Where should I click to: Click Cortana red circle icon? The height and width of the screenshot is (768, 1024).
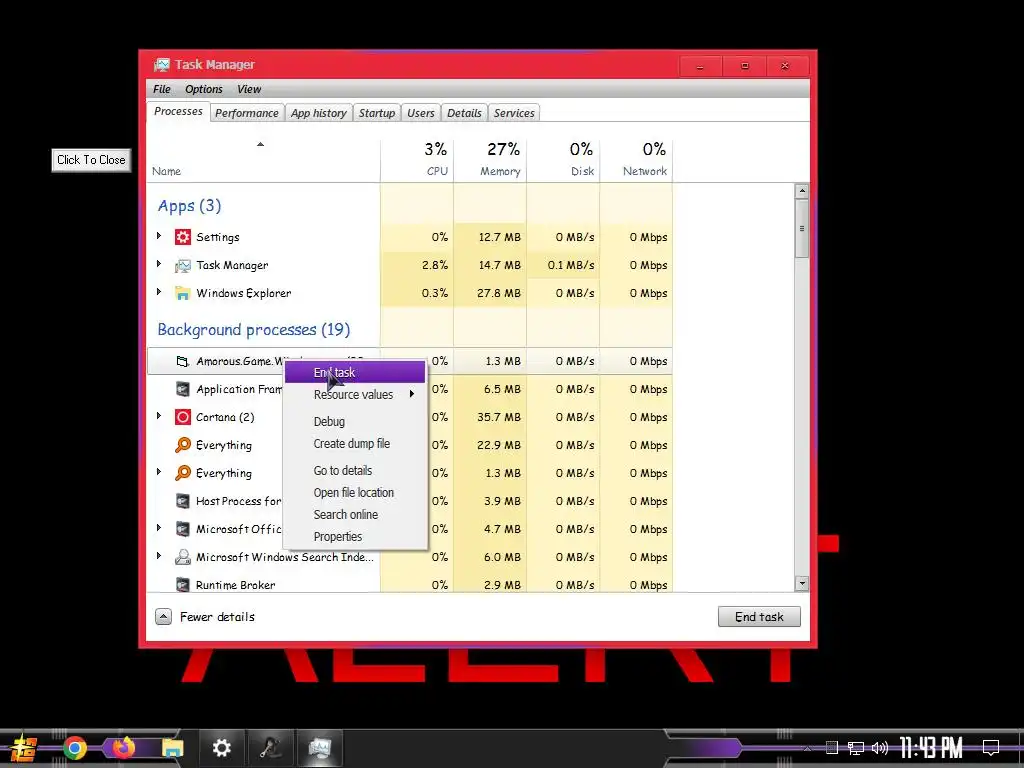click(183, 417)
